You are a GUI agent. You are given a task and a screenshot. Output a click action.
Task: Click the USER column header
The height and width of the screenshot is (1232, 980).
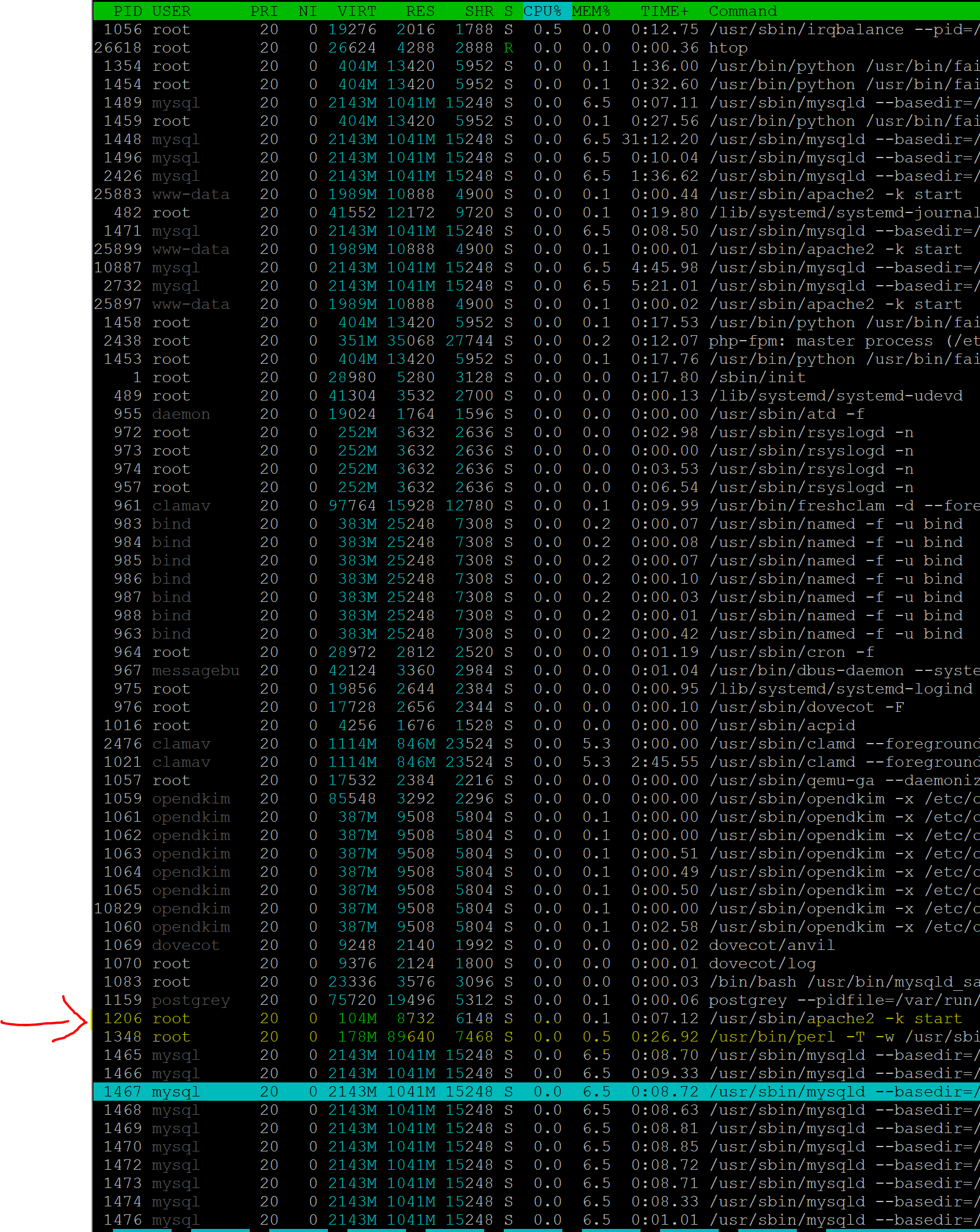pos(171,11)
